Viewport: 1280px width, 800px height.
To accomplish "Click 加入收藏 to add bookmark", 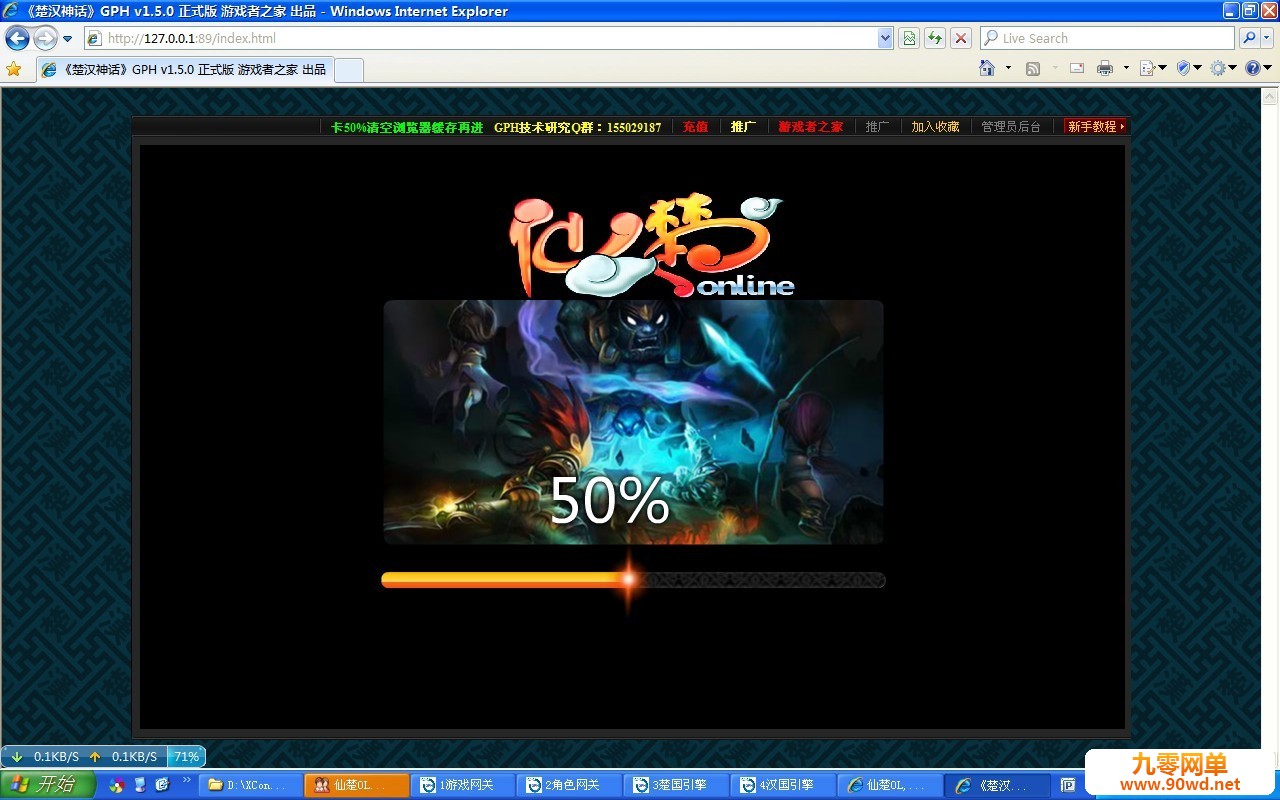I will tap(935, 127).
